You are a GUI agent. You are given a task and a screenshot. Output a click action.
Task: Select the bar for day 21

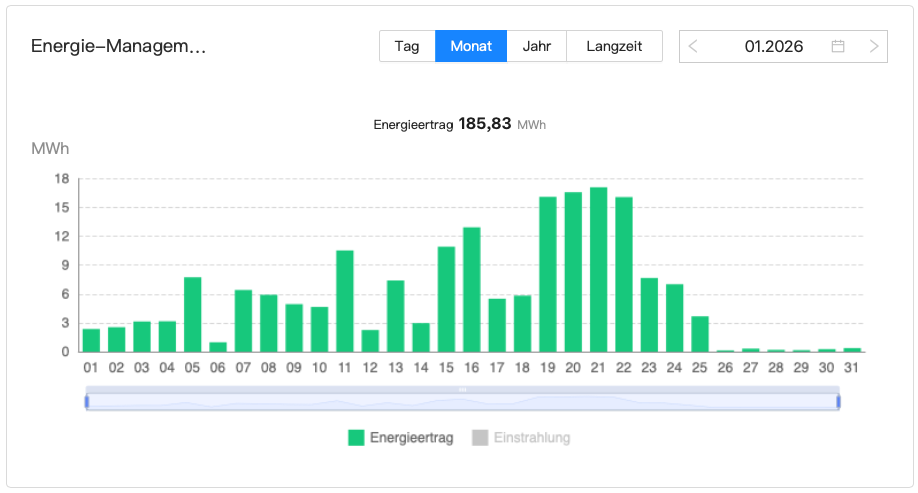pyautogui.click(x=598, y=269)
